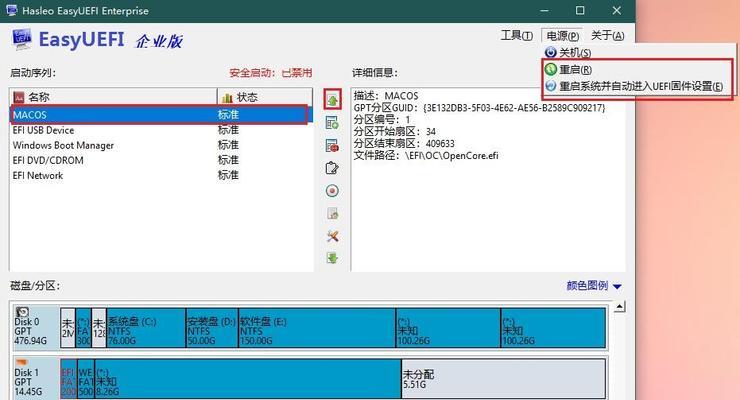Click the 描述: MACOS detail line
Image resolution: width=740 pixels, height=400 pixels.
(x=386, y=96)
